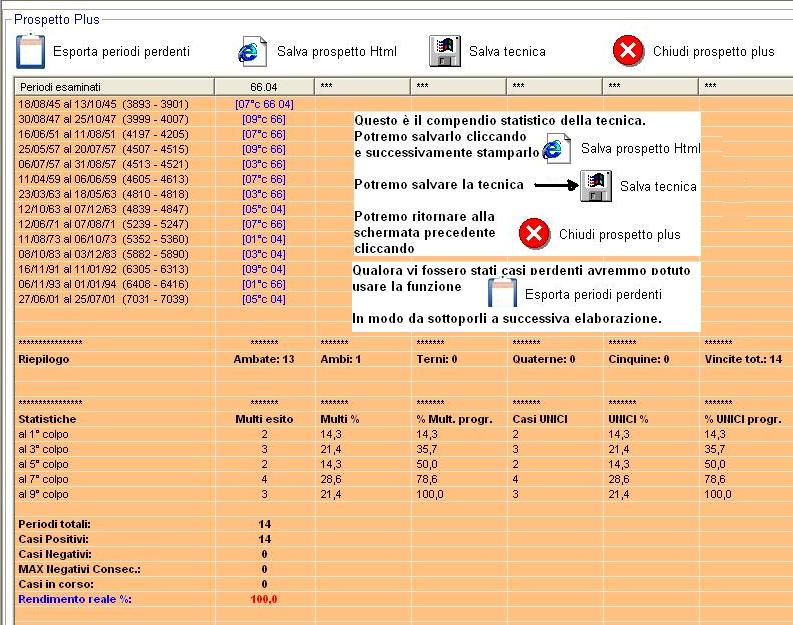Select row 25/05/57 al 20/07/57 (4507 - 4515)
The width and height of the screenshot is (793, 625).
(x=104, y=149)
